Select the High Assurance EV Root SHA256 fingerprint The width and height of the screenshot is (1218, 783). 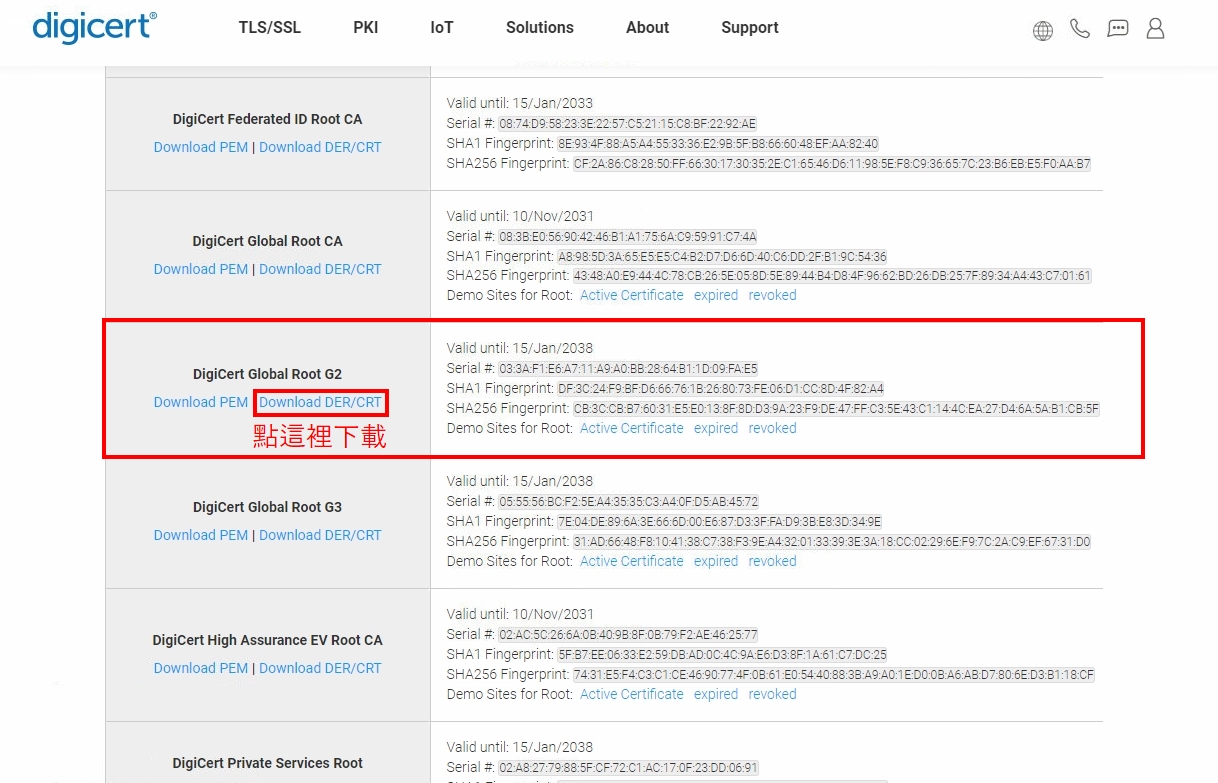click(x=834, y=675)
